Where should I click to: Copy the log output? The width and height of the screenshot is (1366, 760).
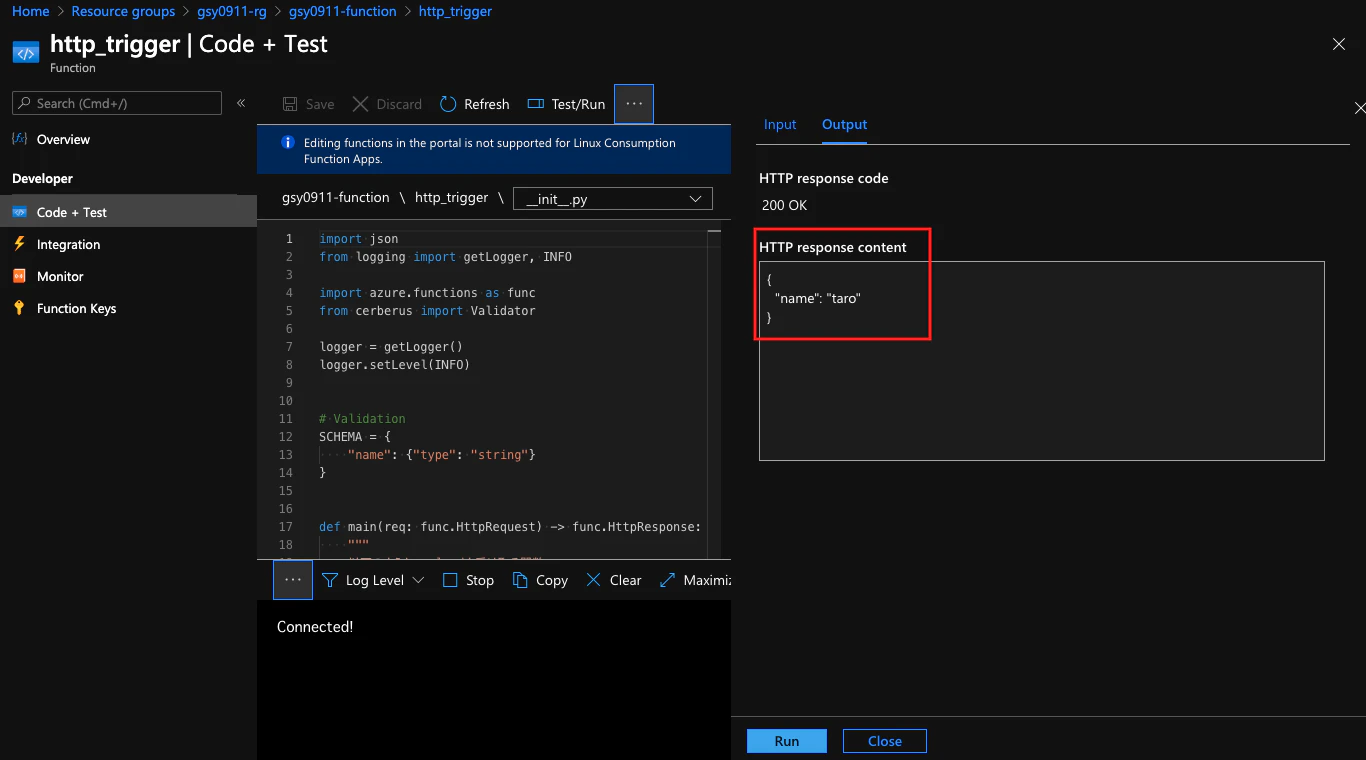(x=540, y=580)
